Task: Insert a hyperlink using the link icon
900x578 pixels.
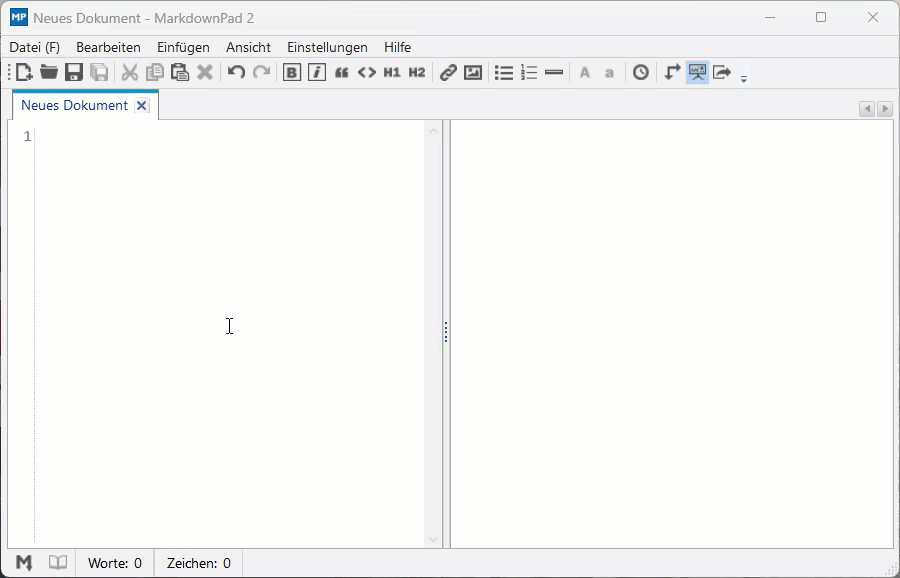Action: point(448,72)
